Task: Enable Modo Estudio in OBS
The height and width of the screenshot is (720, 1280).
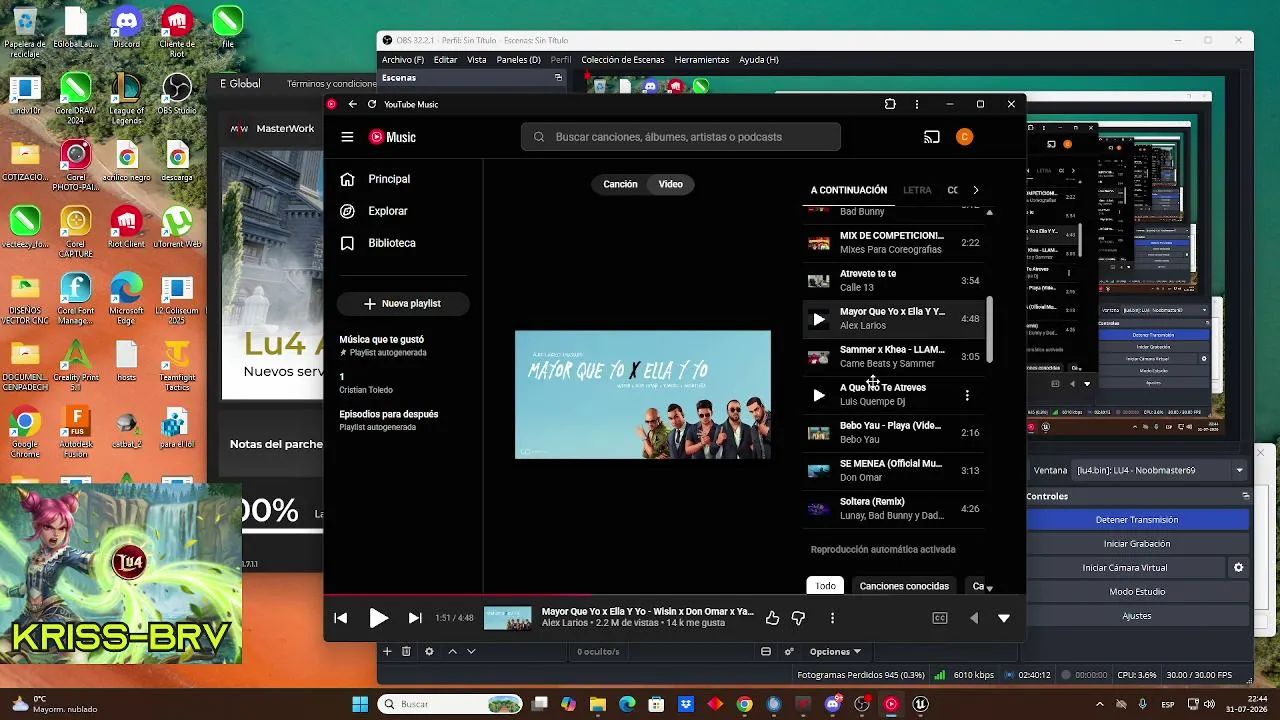Action: click(1137, 592)
